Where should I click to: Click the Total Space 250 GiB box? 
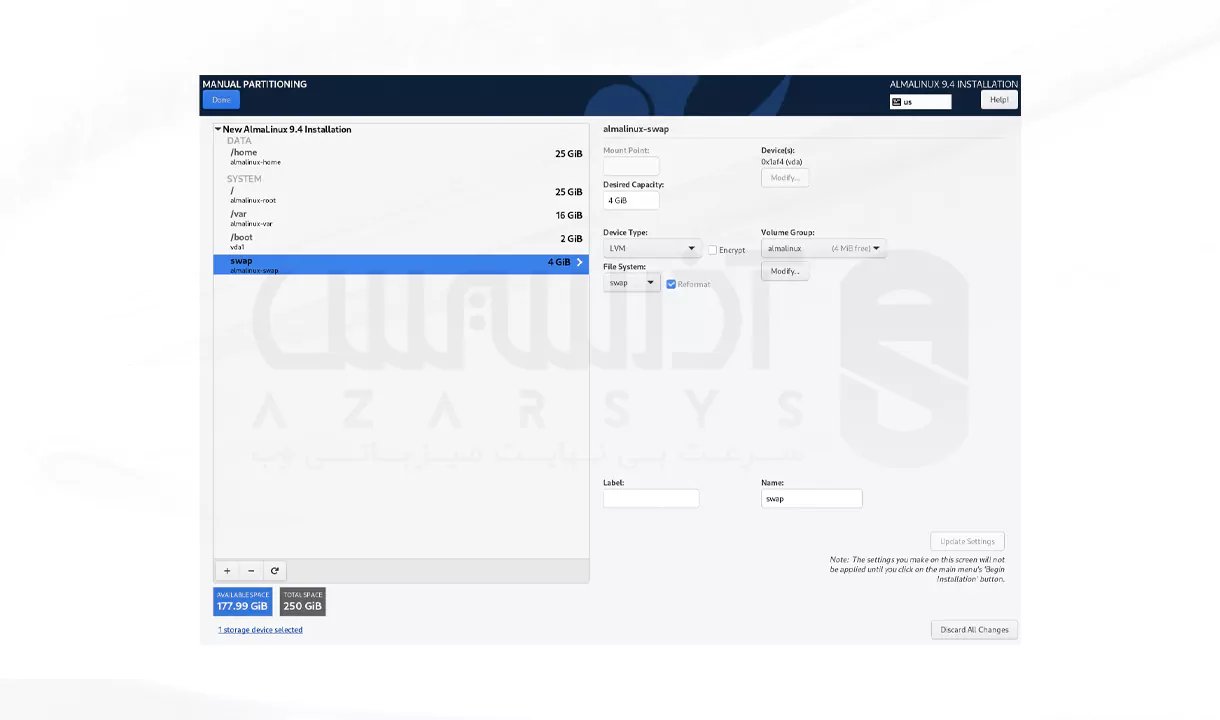coord(302,601)
